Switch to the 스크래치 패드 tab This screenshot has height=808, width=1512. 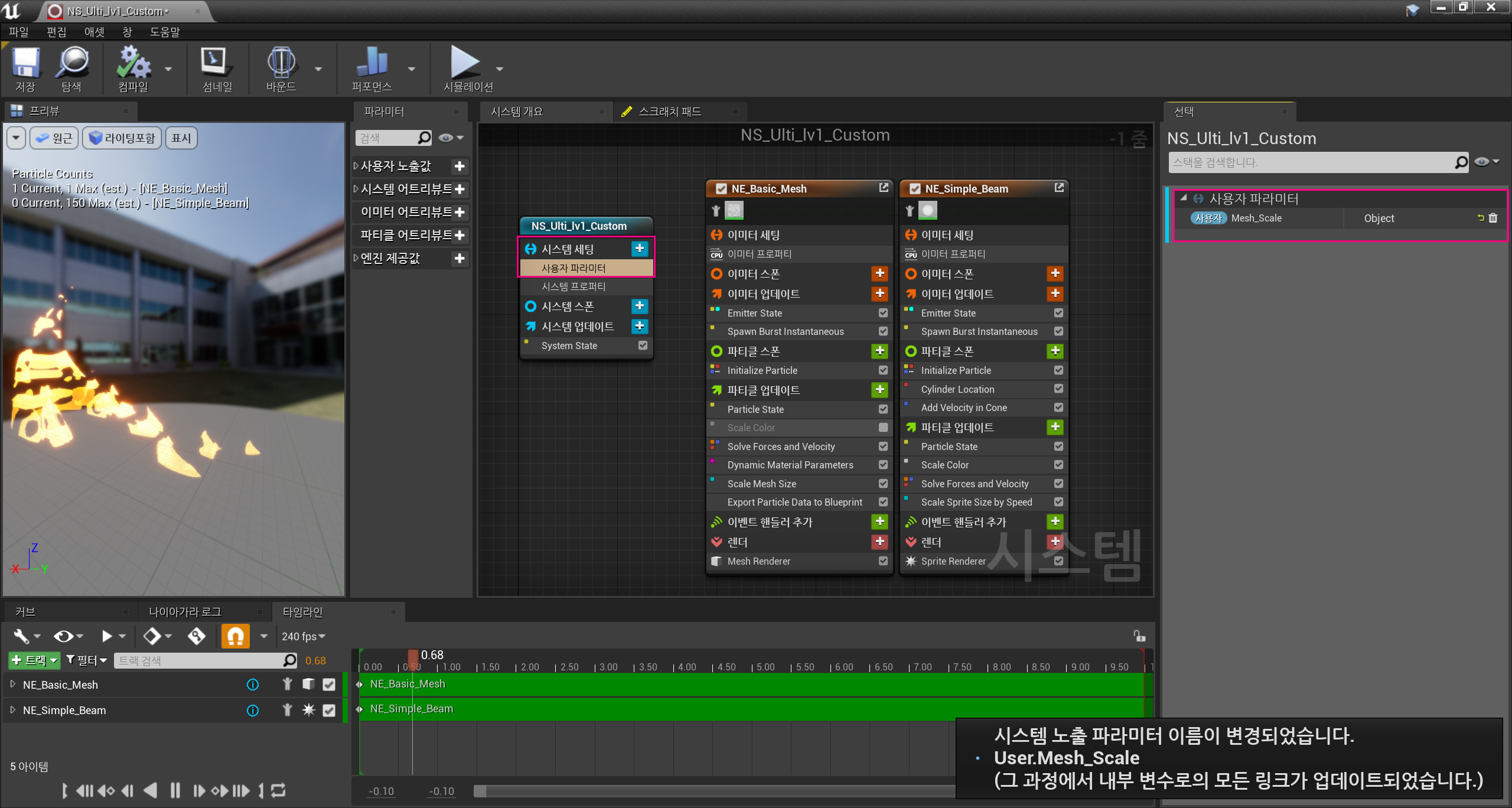[x=670, y=112]
